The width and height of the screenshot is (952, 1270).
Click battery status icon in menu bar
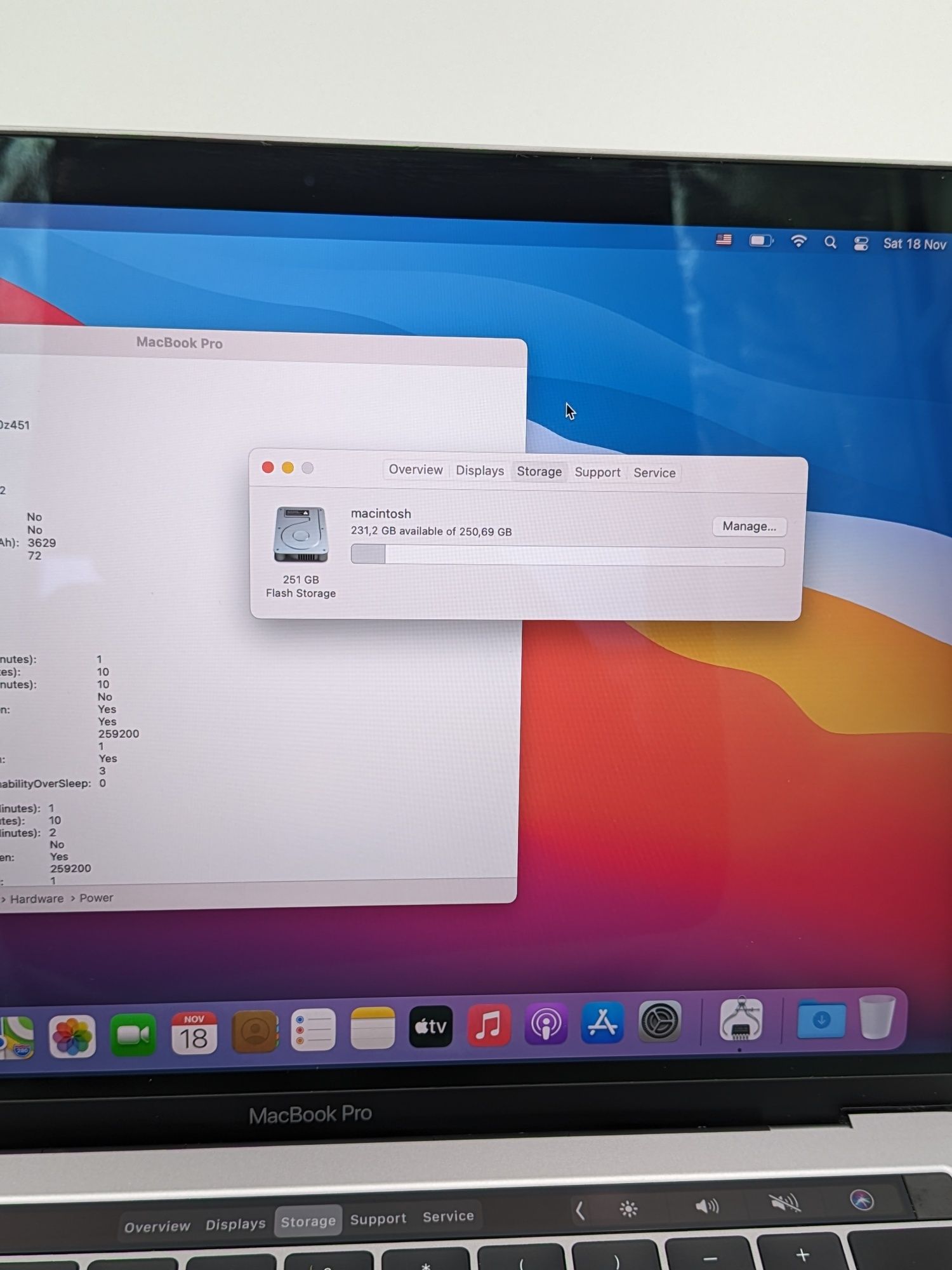click(x=761, y=241)
